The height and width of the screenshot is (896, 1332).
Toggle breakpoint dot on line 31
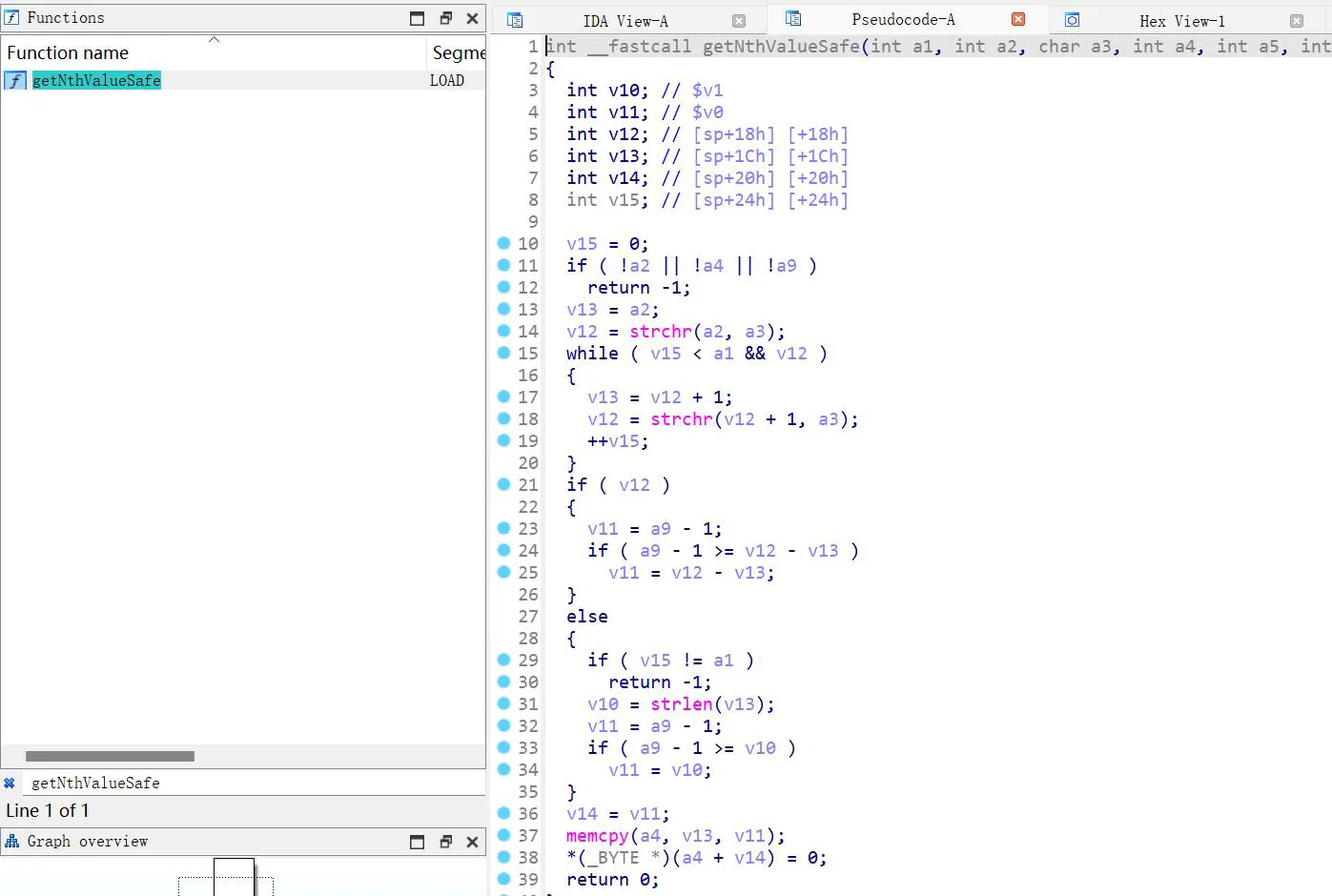[x=504, y=703]
